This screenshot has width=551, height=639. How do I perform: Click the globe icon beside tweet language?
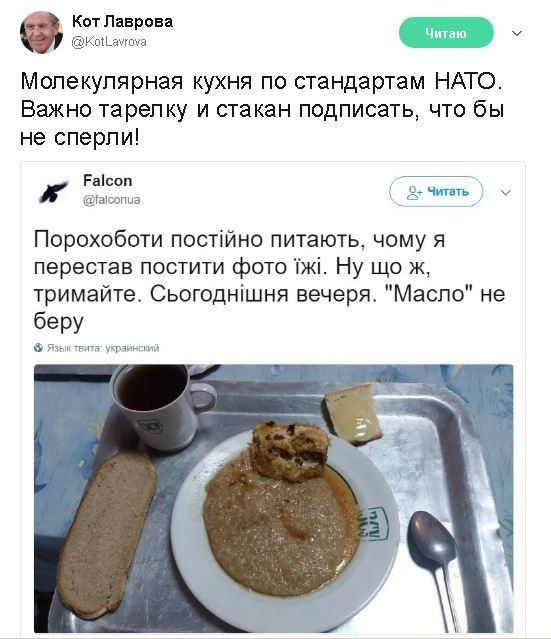[38, 348]
